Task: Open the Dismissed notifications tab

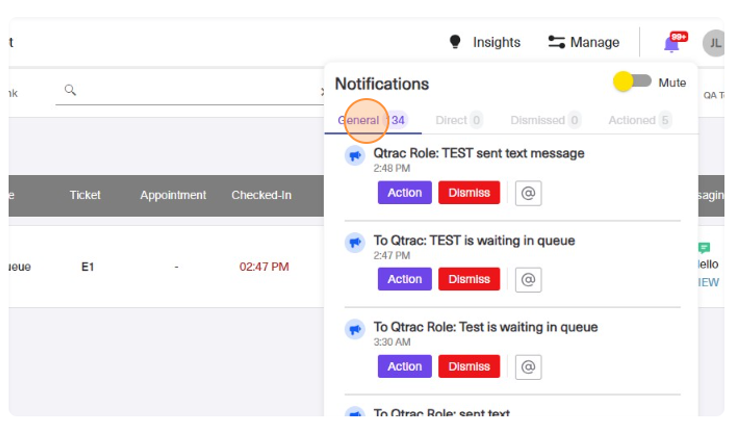Action: click(x=537, y=120)
